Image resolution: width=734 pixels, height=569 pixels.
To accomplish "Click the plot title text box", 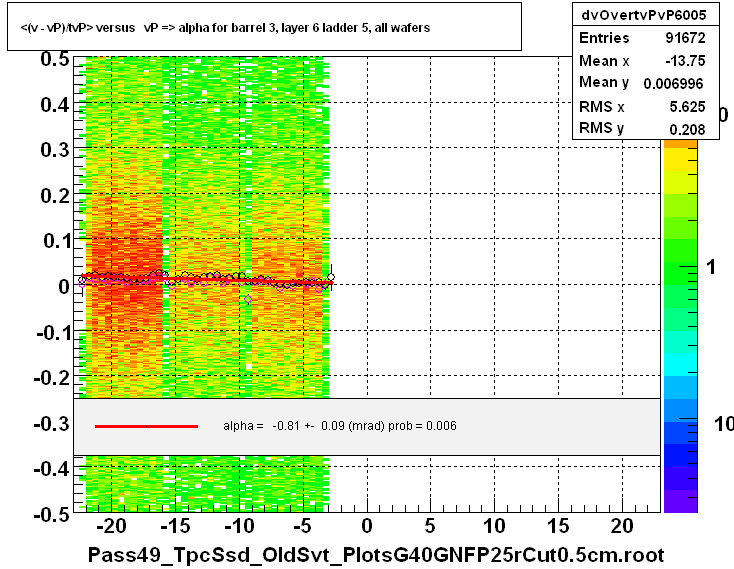I will coord(264,27).
